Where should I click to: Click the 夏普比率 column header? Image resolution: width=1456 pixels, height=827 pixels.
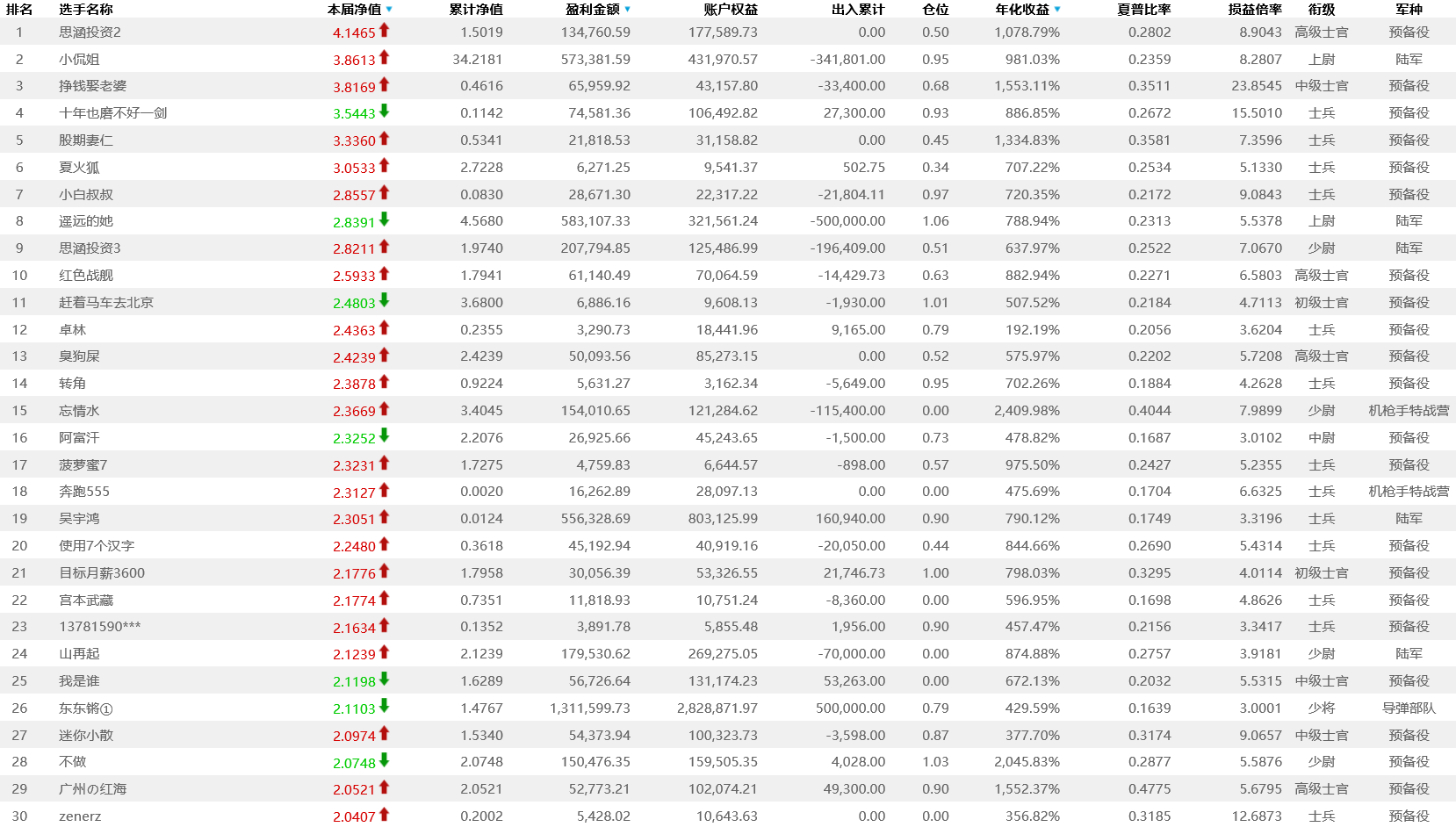point(1144,10)
